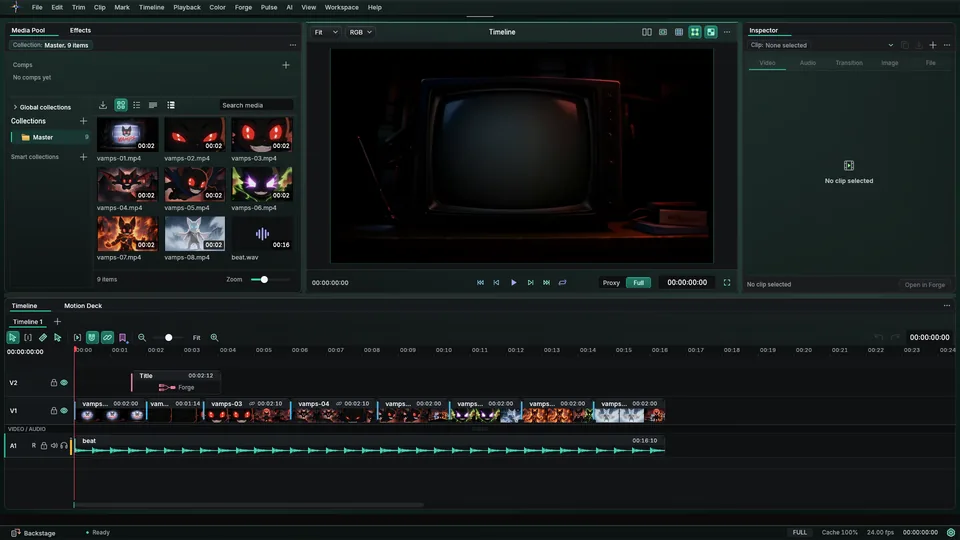Click the purple bookmark marker icon

(x=122, y=337)
